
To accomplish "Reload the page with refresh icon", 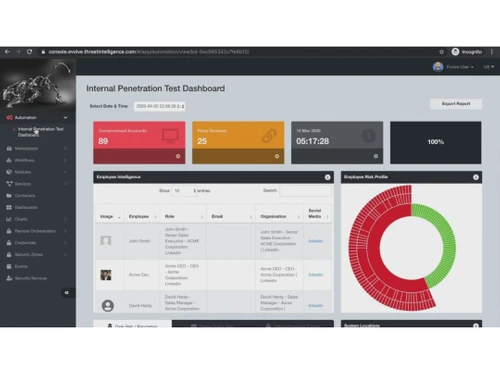I will pyautogui.click(x=29, y=52).
